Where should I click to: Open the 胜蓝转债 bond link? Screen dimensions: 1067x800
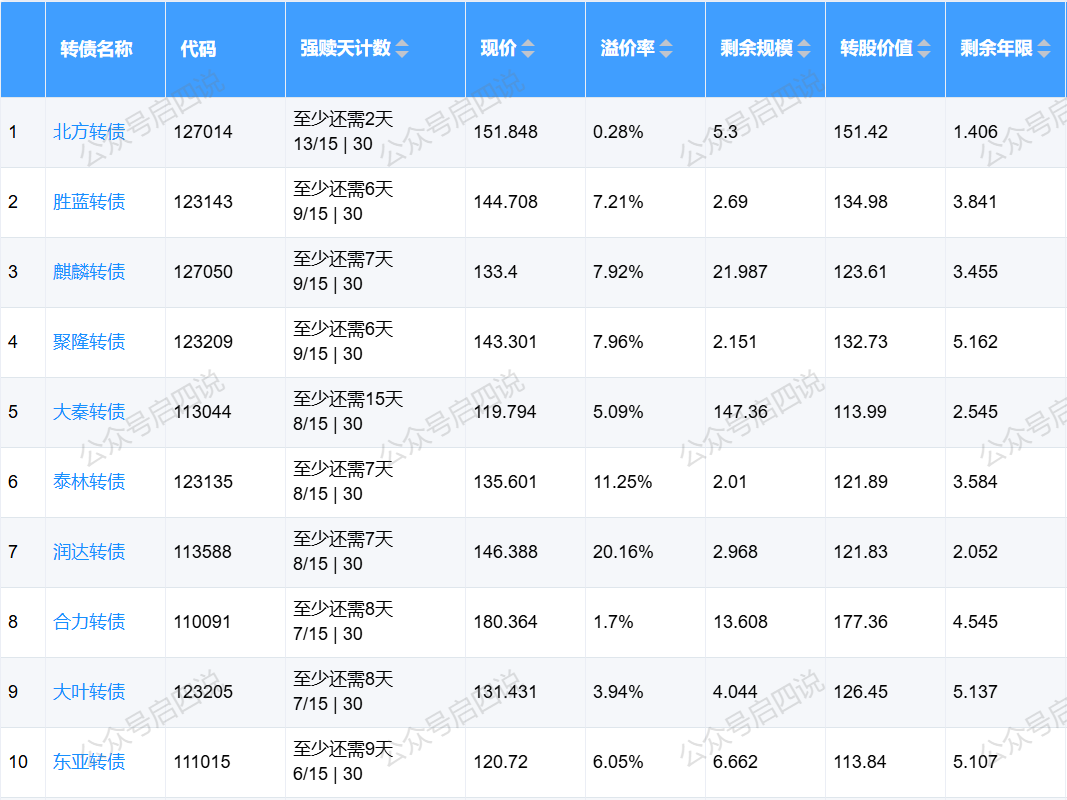point(89,202)
